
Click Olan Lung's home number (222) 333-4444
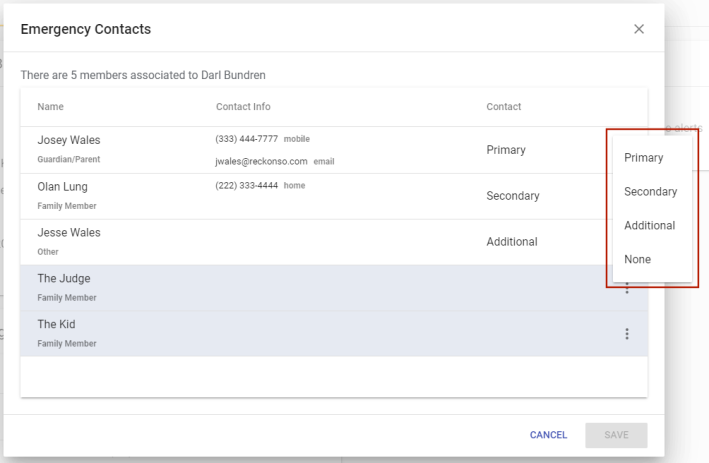pyautogui.click(x=246, y=185)
